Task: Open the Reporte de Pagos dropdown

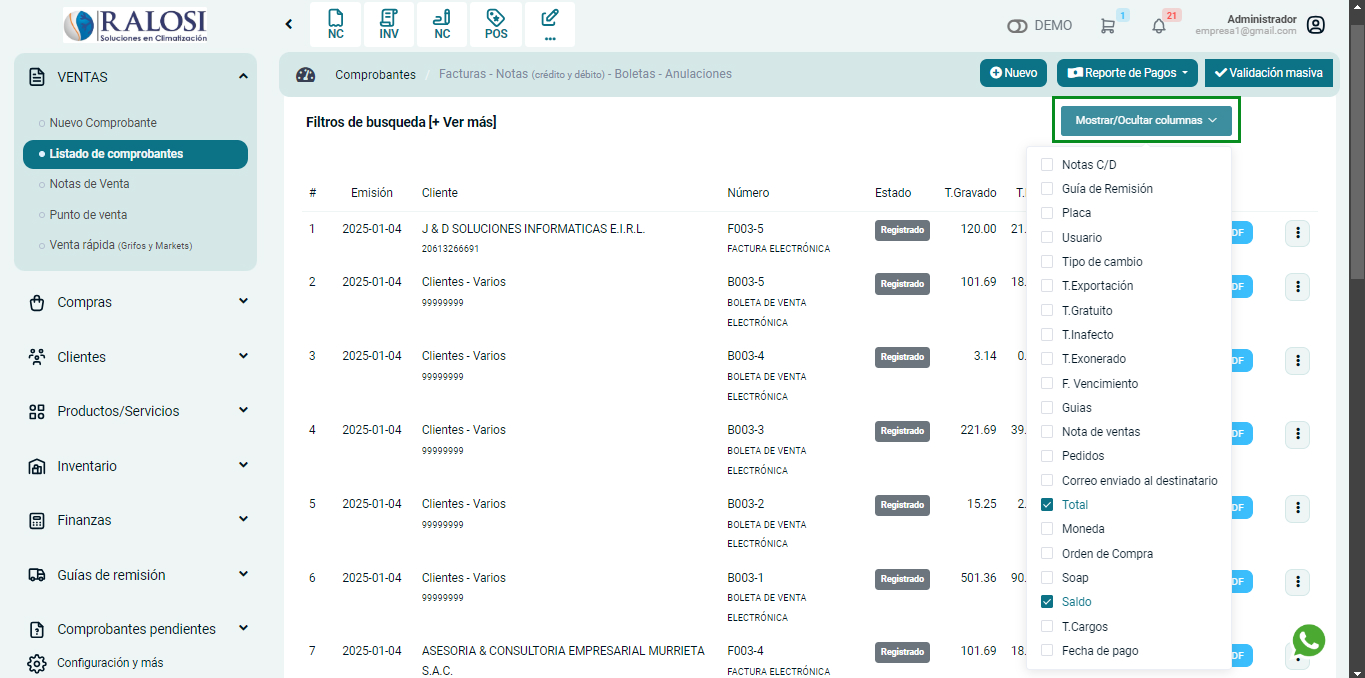Action: click(x=1127, y=73)
